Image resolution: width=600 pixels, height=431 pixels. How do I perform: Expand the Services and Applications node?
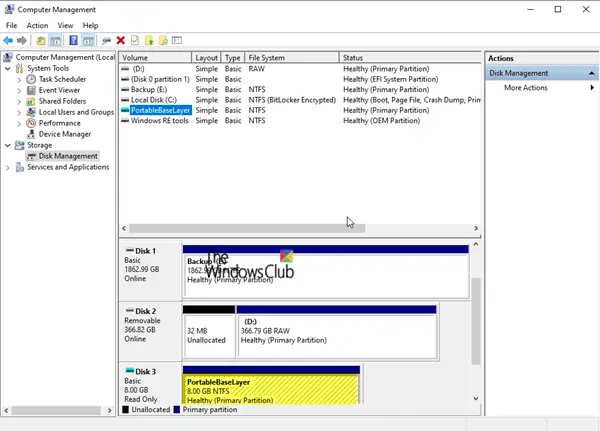coord(8,167)
